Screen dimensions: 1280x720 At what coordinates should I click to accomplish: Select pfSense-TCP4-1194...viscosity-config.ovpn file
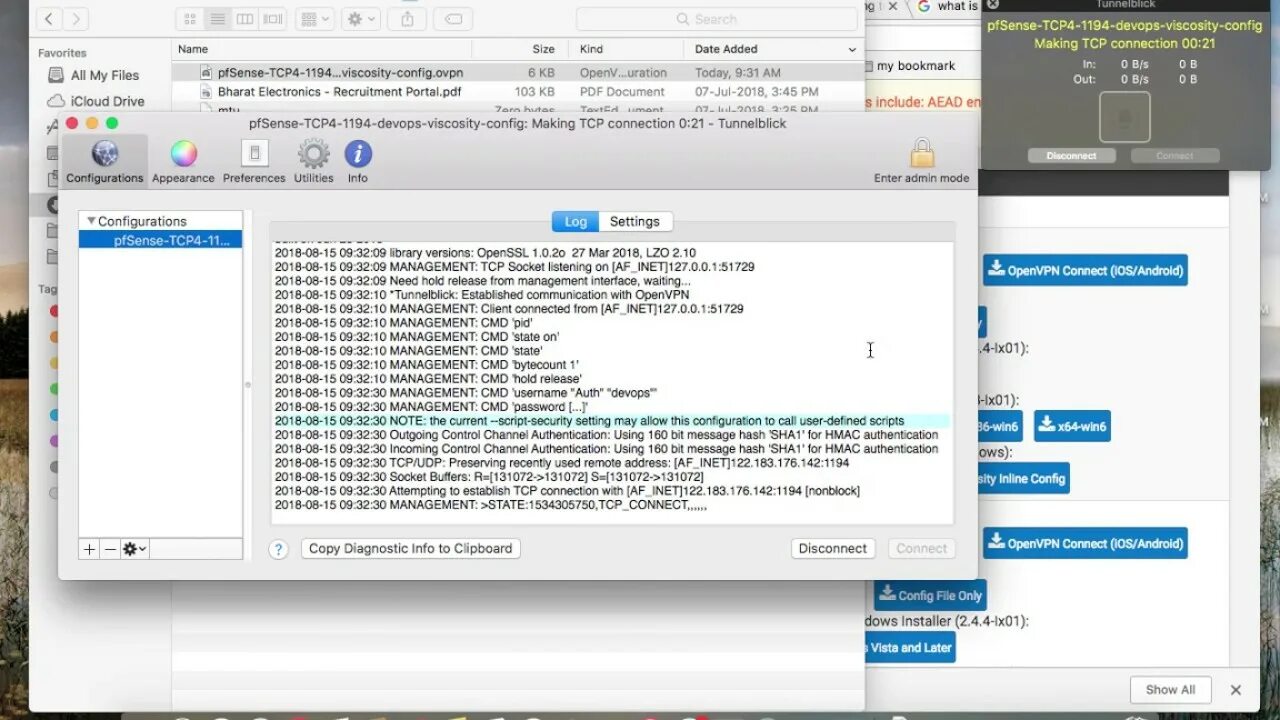517,73
